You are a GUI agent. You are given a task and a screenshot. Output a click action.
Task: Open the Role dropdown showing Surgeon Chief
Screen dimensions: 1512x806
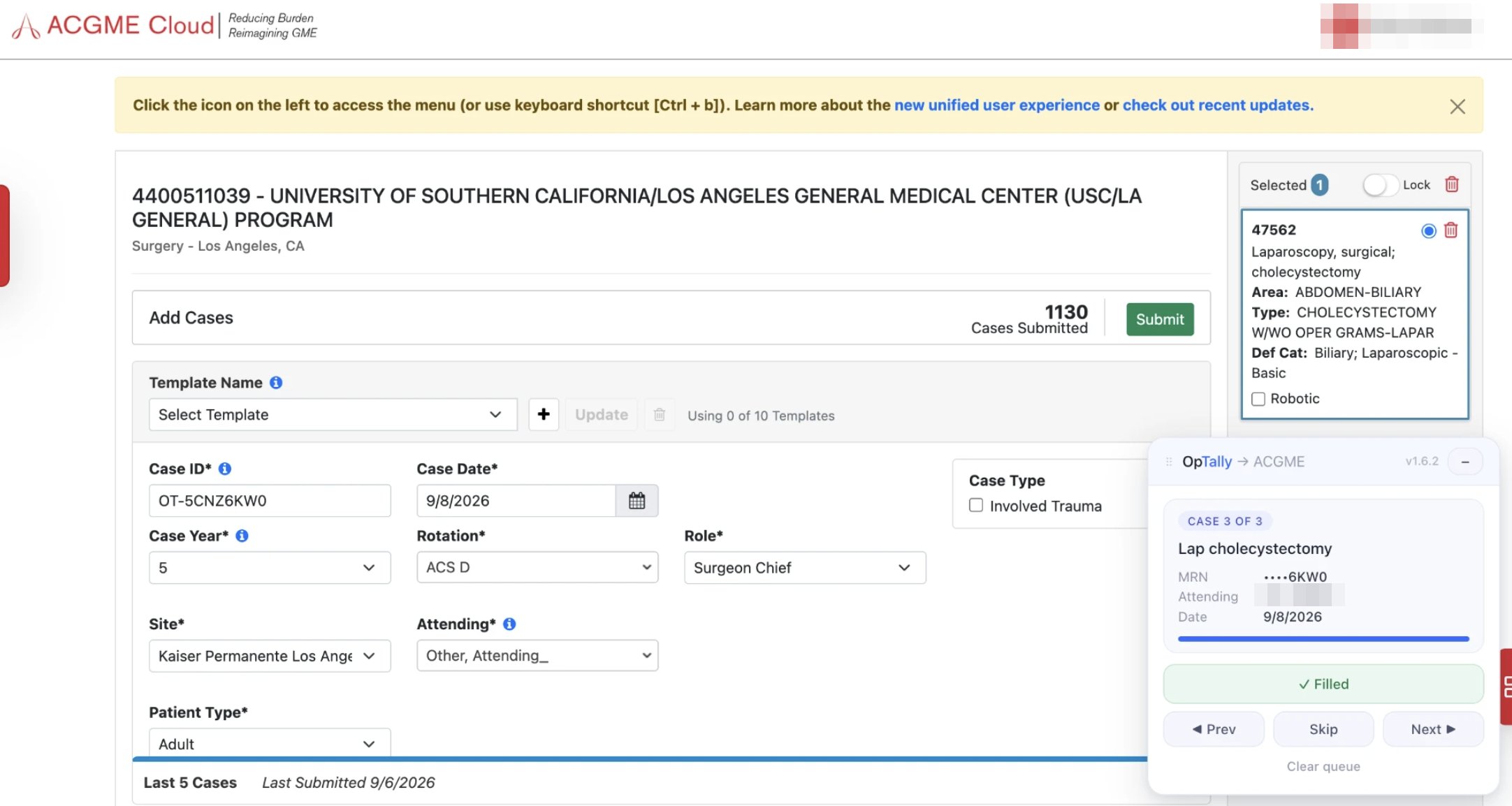pyautogui.click(x=805, y=567)
